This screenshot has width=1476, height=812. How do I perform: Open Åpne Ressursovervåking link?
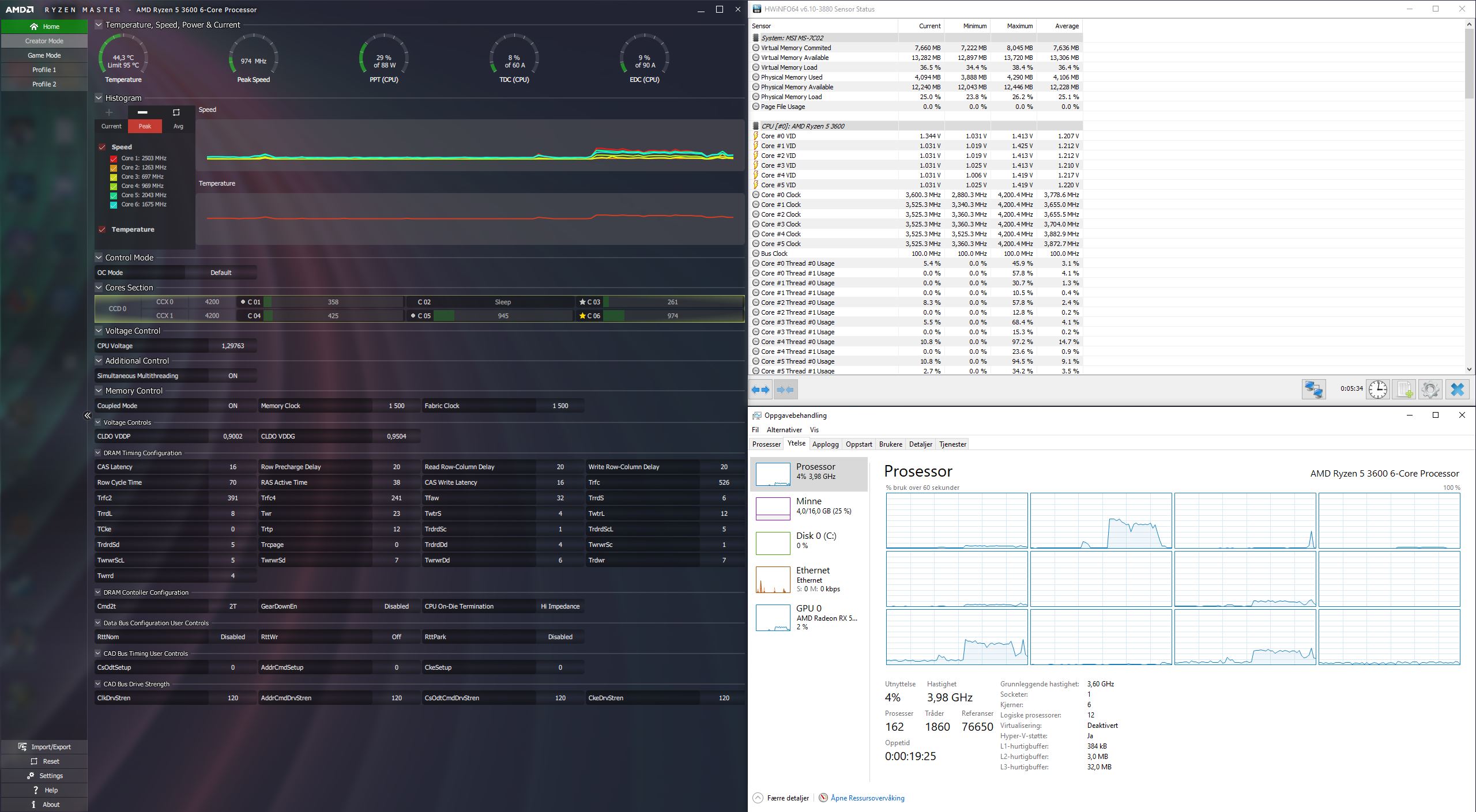[867, 798]
